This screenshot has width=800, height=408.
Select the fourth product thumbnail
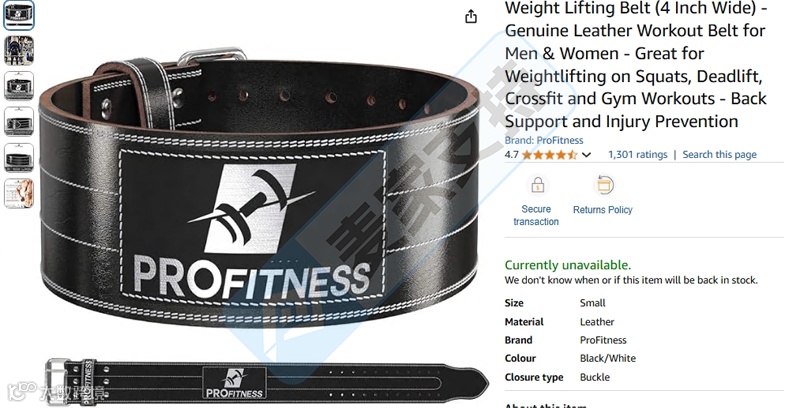pos(19,121)
